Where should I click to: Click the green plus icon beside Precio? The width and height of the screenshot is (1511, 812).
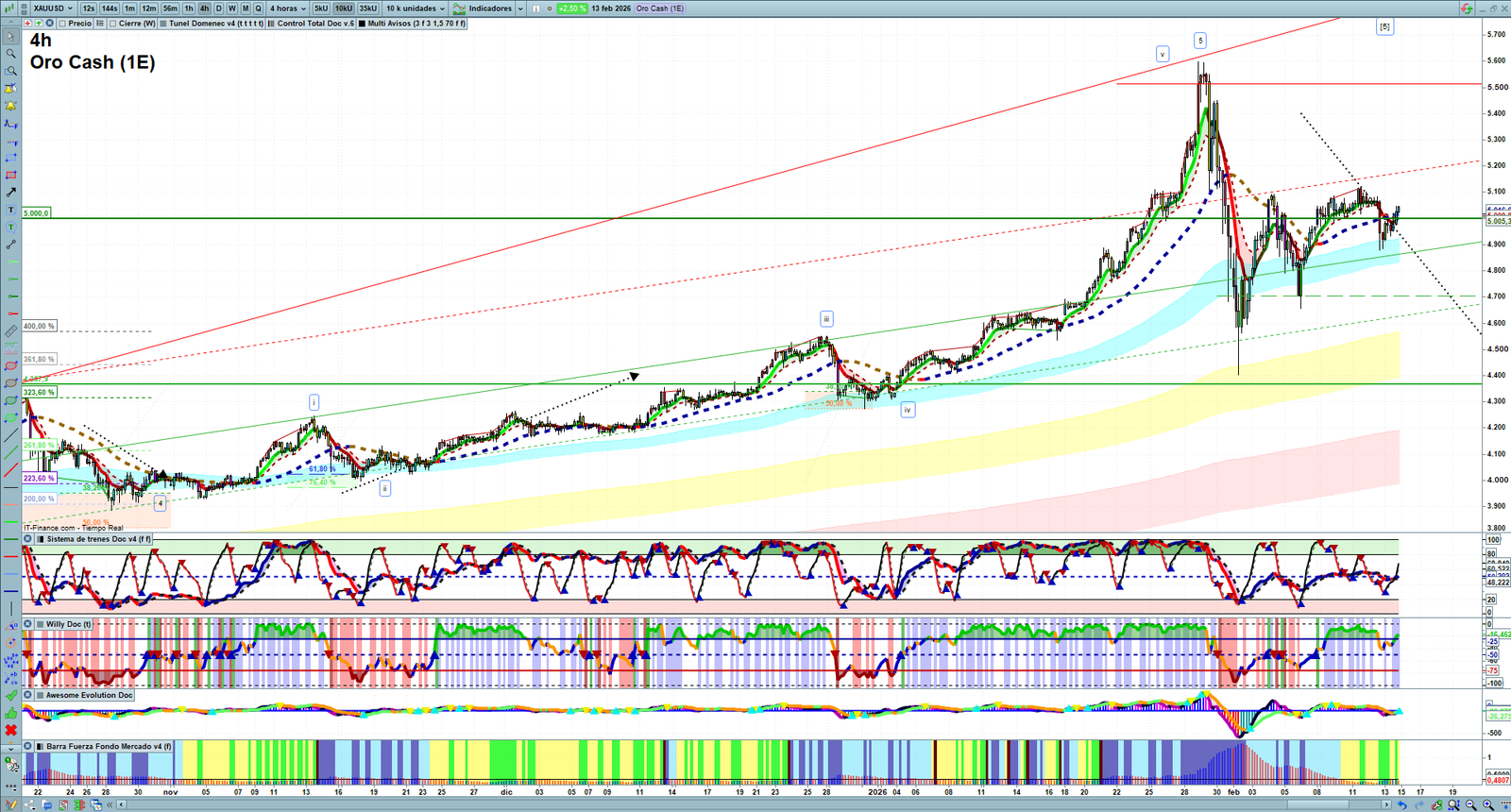pyautogui.click(x=39, y=24)
